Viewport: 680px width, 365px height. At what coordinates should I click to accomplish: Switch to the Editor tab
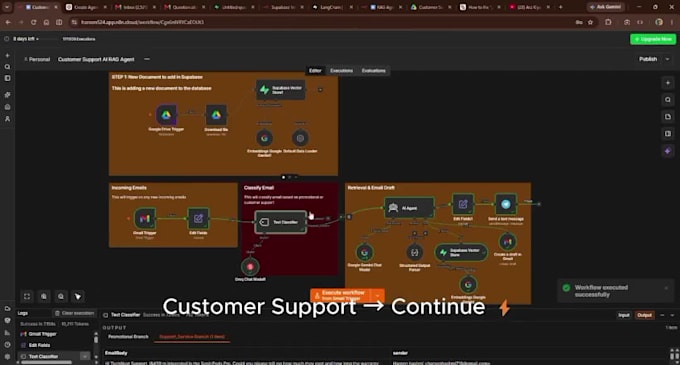click(x=315, y=71)
